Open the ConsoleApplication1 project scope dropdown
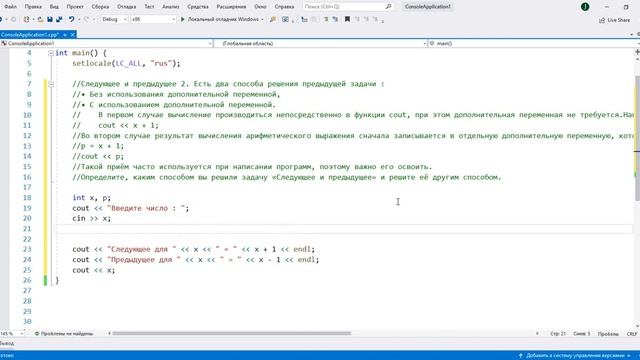The width and height of the screenshot is (640, 360). pyautogui.click(x=107, y=43)
